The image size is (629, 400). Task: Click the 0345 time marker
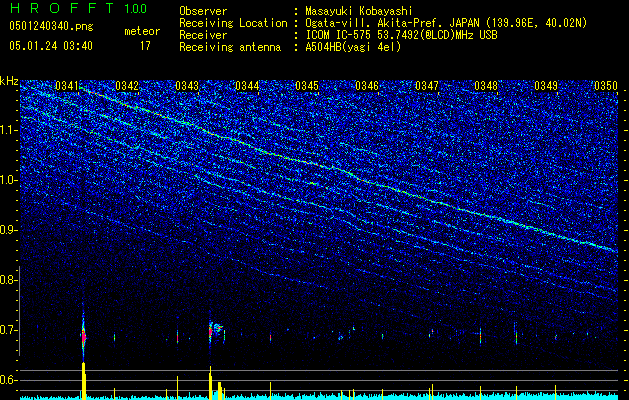click(307, 86)
